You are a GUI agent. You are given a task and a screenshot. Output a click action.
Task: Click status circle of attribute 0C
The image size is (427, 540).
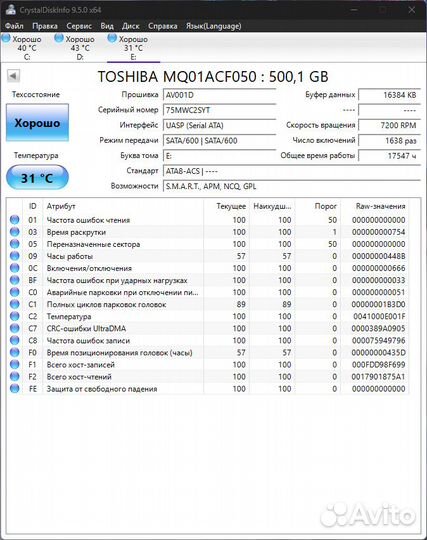(15, 268)
